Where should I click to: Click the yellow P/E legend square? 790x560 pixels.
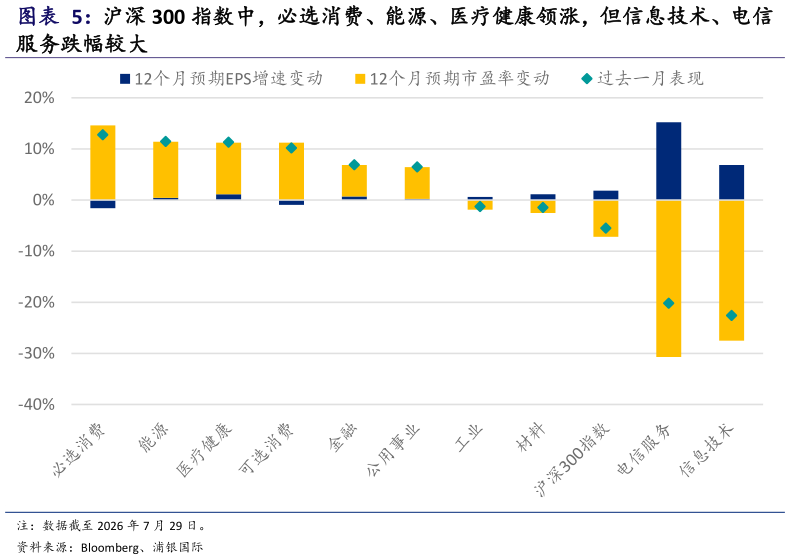click(360, 79)
